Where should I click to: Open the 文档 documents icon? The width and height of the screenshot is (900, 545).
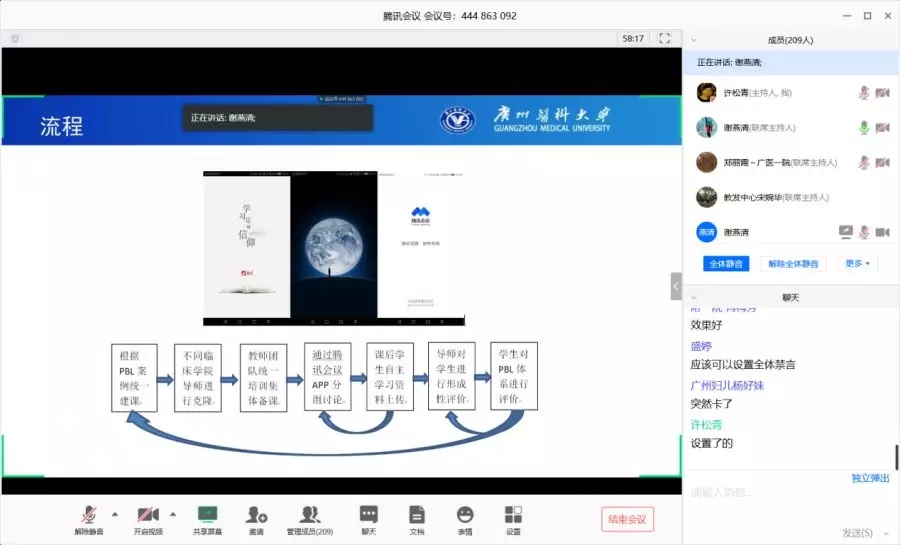coord(417,514)
